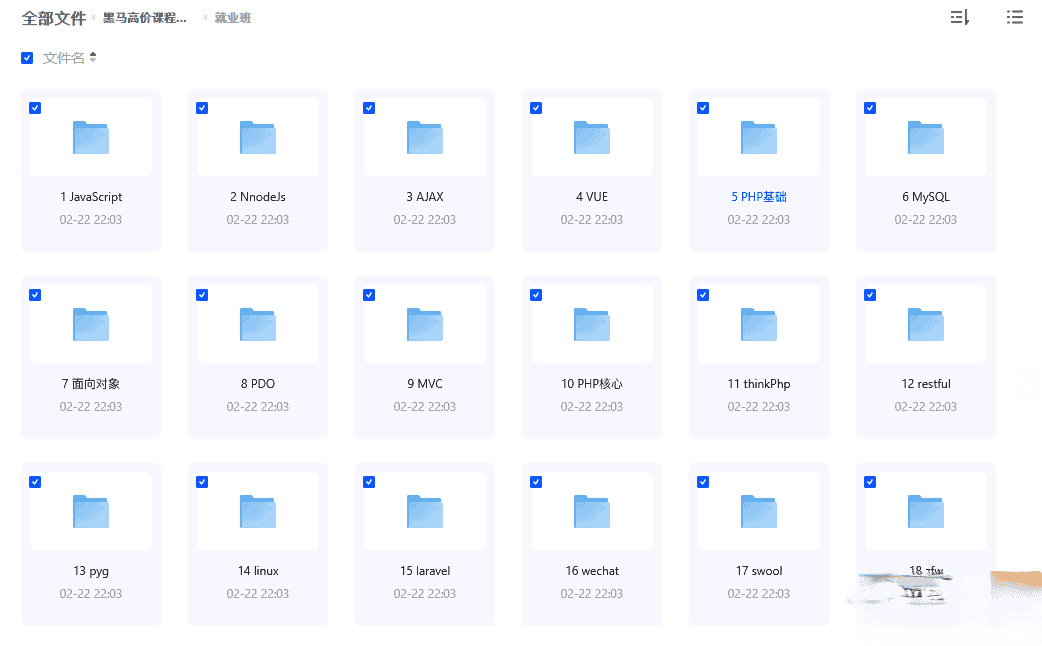The image size is (1042, 646).
Task: Open the 1 JavaScript folder icon
Action: coord(91,137)
